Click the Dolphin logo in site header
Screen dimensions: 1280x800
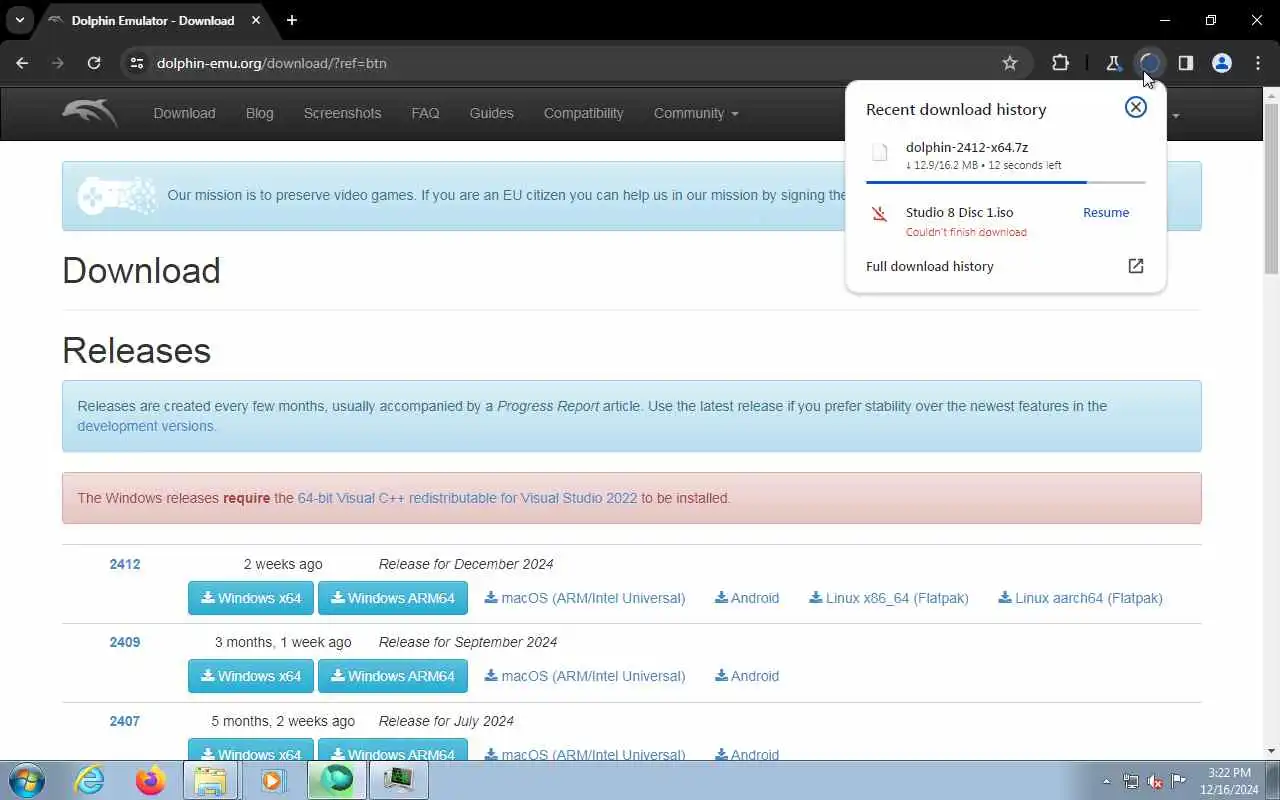pyautogui.click(x=90, y=113)
